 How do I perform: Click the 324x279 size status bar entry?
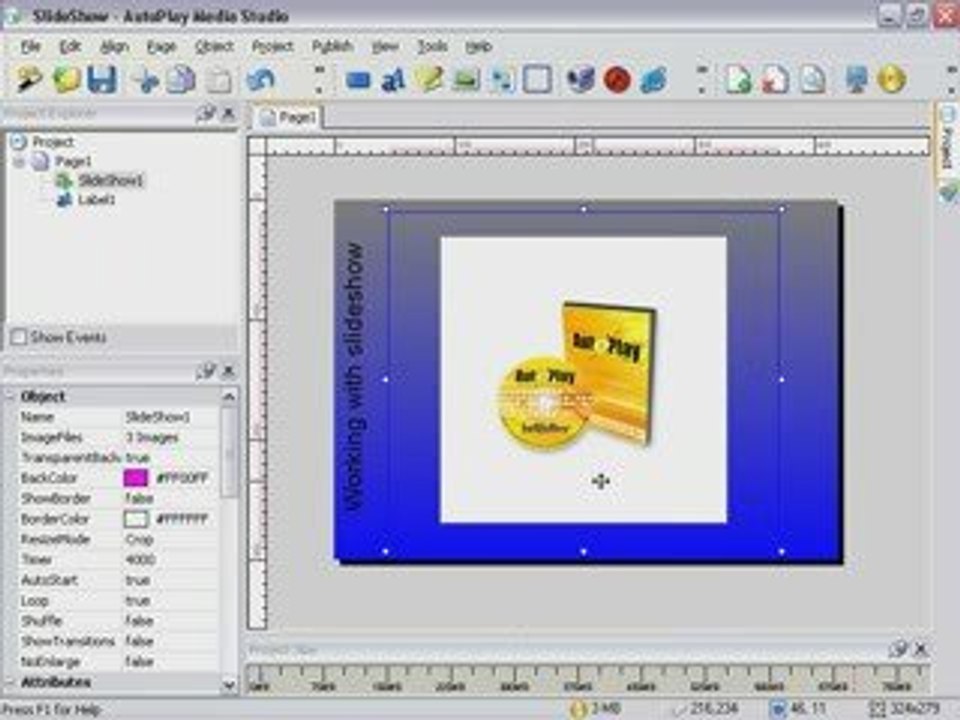[905, 709]
